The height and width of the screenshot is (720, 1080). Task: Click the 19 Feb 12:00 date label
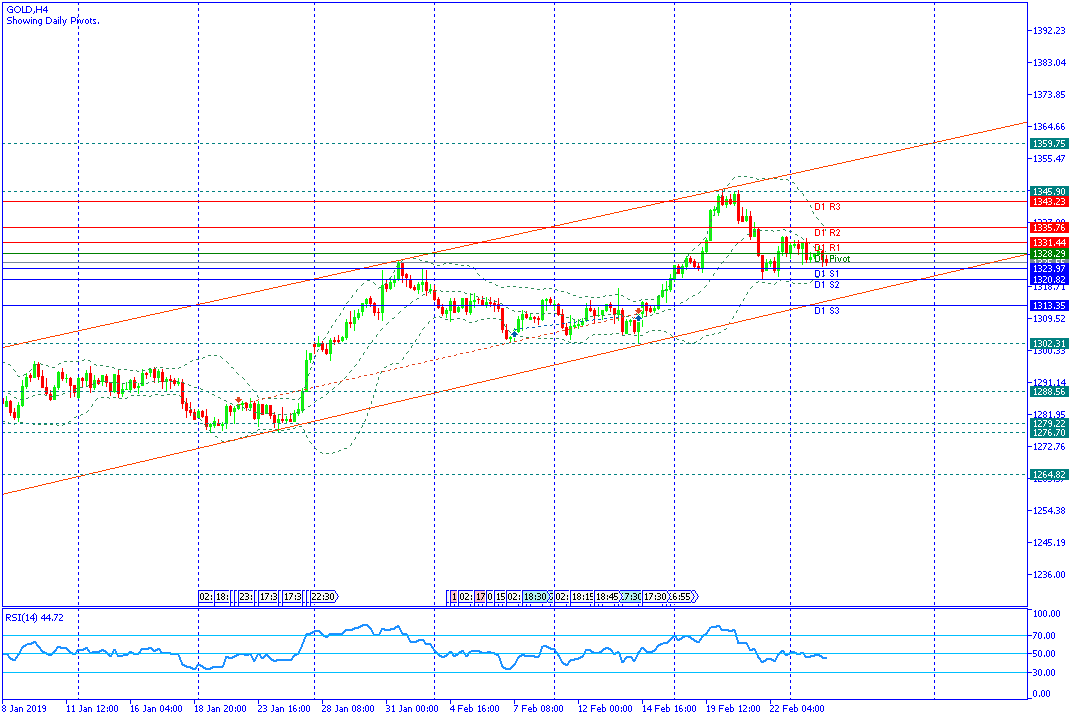733,708
